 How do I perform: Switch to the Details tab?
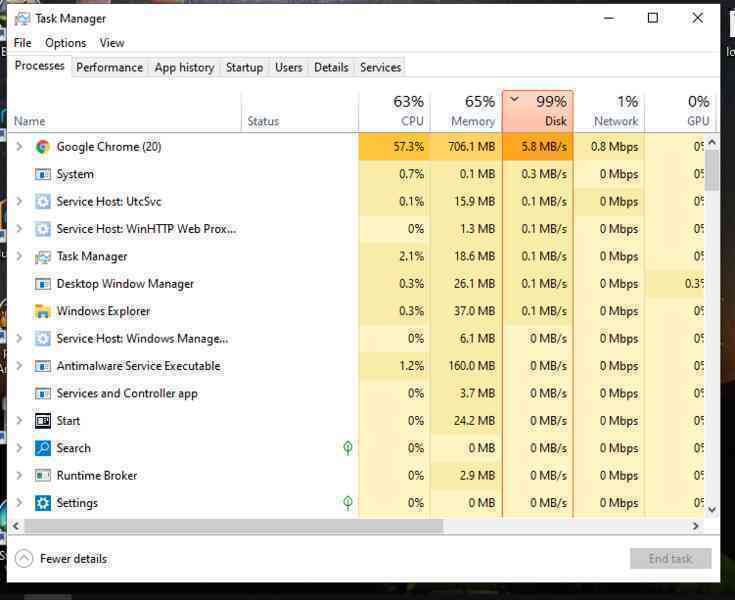[331, 68]
